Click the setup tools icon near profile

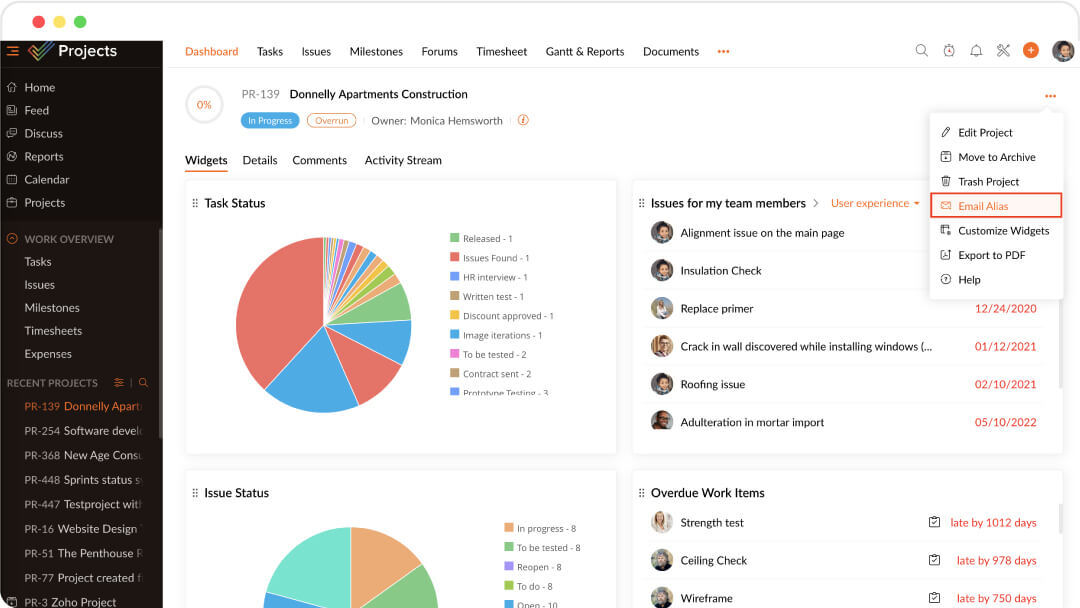(1003, 50)
